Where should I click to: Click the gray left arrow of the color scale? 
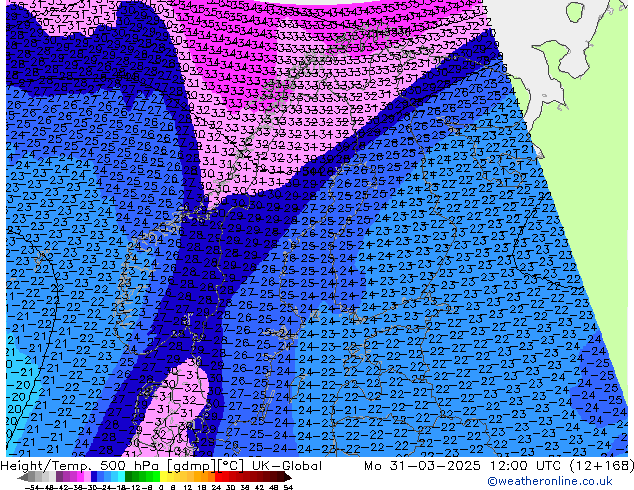tap(22, 477)
